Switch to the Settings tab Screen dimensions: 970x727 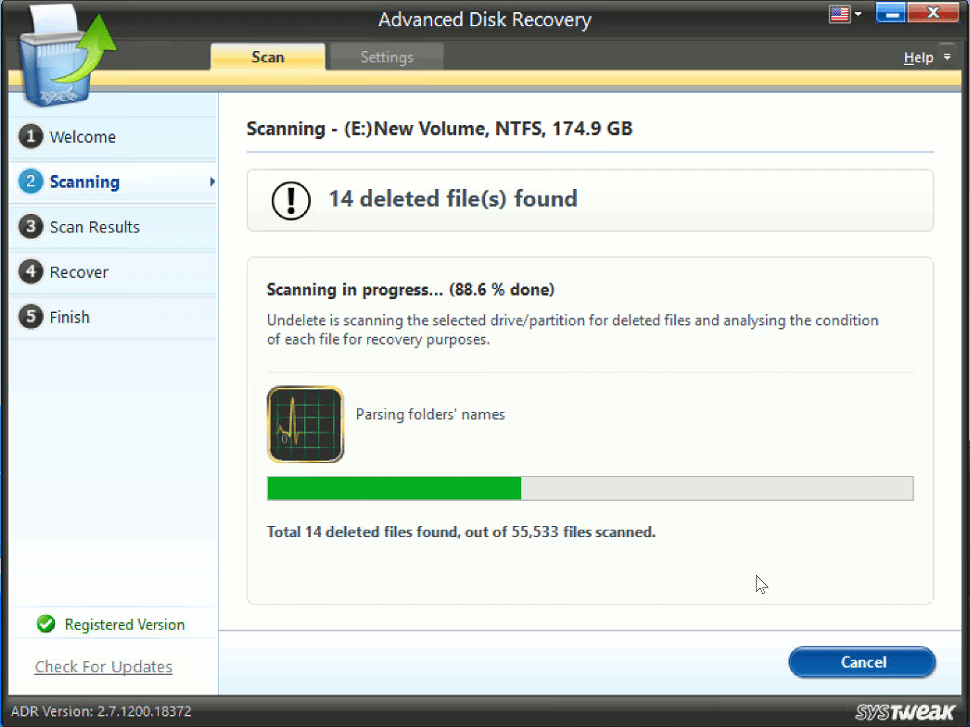tap(386, 57)
